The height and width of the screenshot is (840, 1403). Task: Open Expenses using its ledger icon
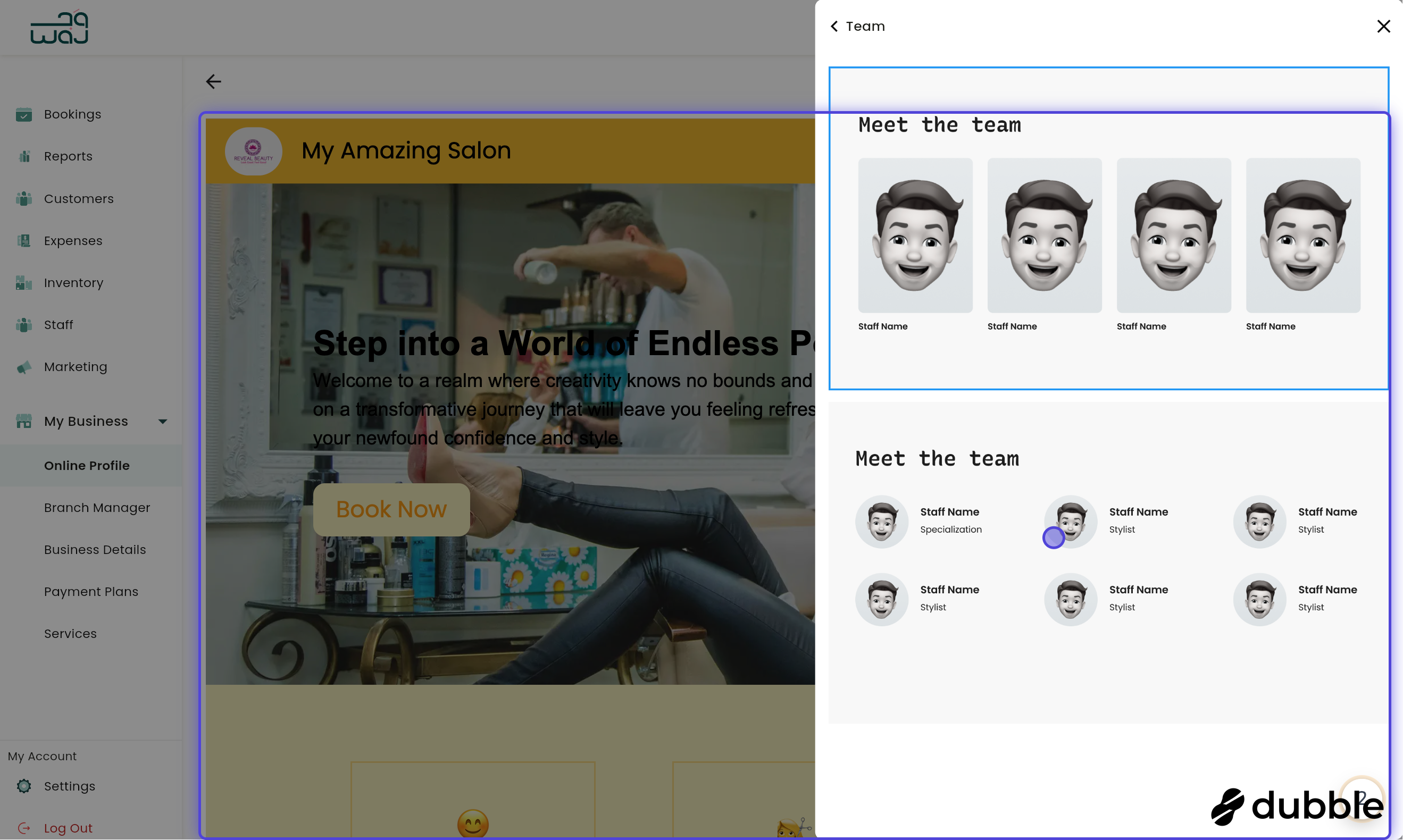24,240
